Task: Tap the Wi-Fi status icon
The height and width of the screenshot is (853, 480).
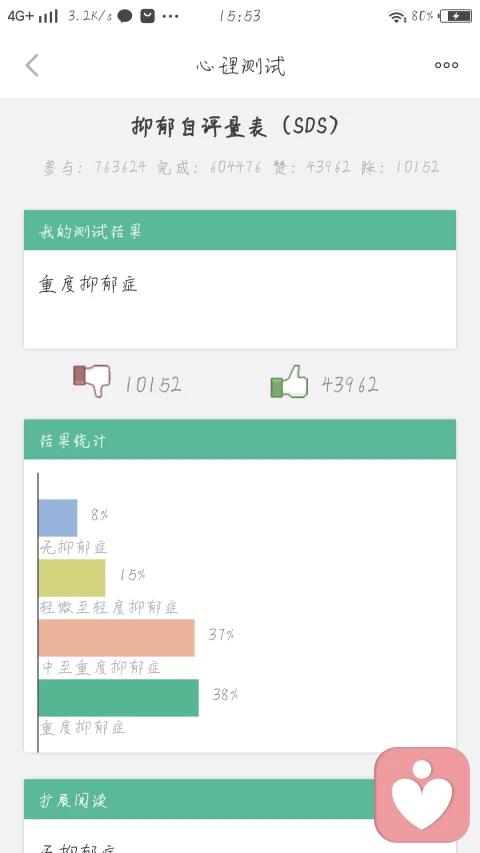Action: (x=397, y=16)
